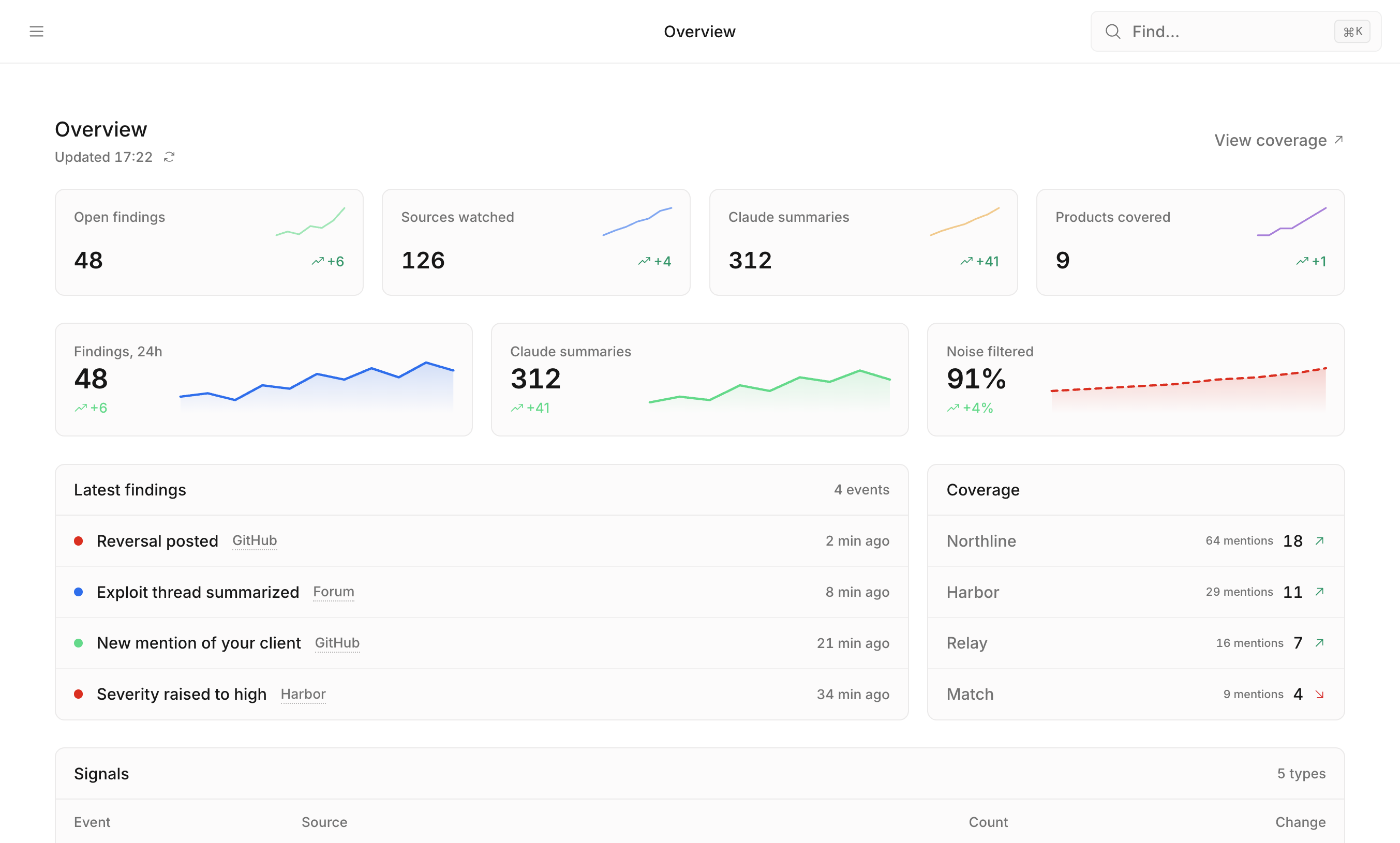The width and height of the screenshot is (1400, 843).
Task: Open GitHub tag on New mention row
Action: click(x=337, y=643)
